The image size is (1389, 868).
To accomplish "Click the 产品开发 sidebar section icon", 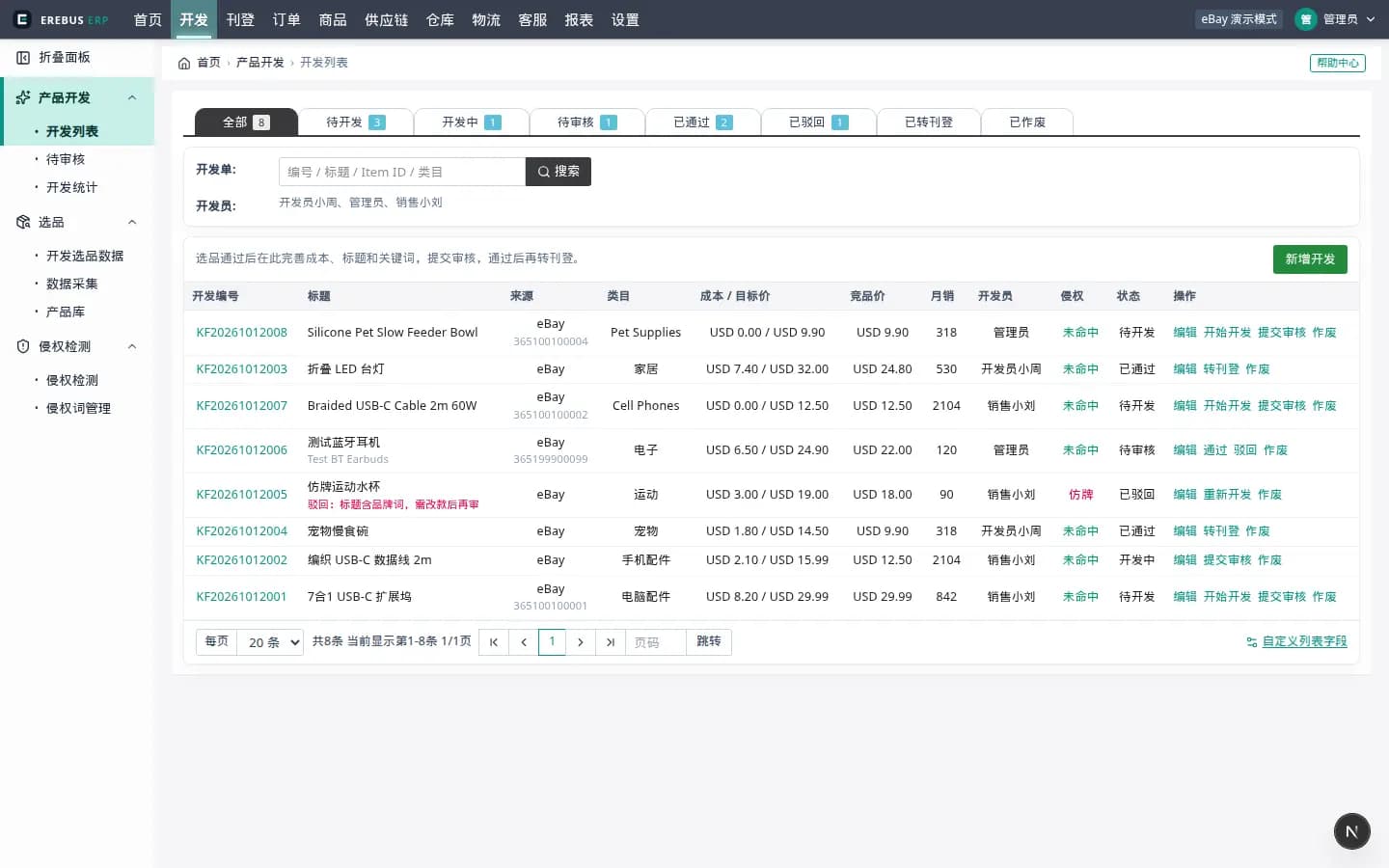I will point(23,97).
